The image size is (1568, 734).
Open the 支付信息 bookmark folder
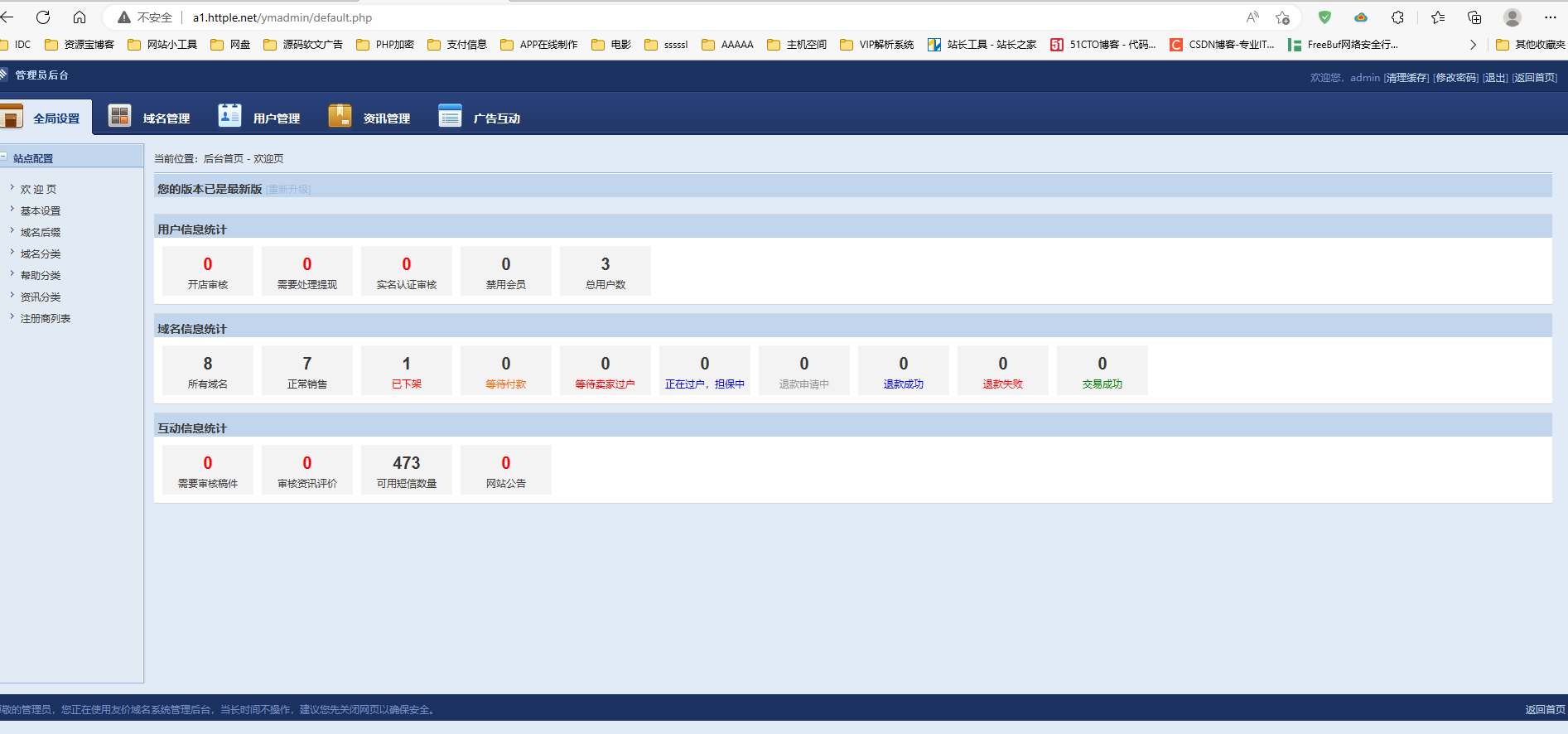pyautogui.click(x=457, y=45)
